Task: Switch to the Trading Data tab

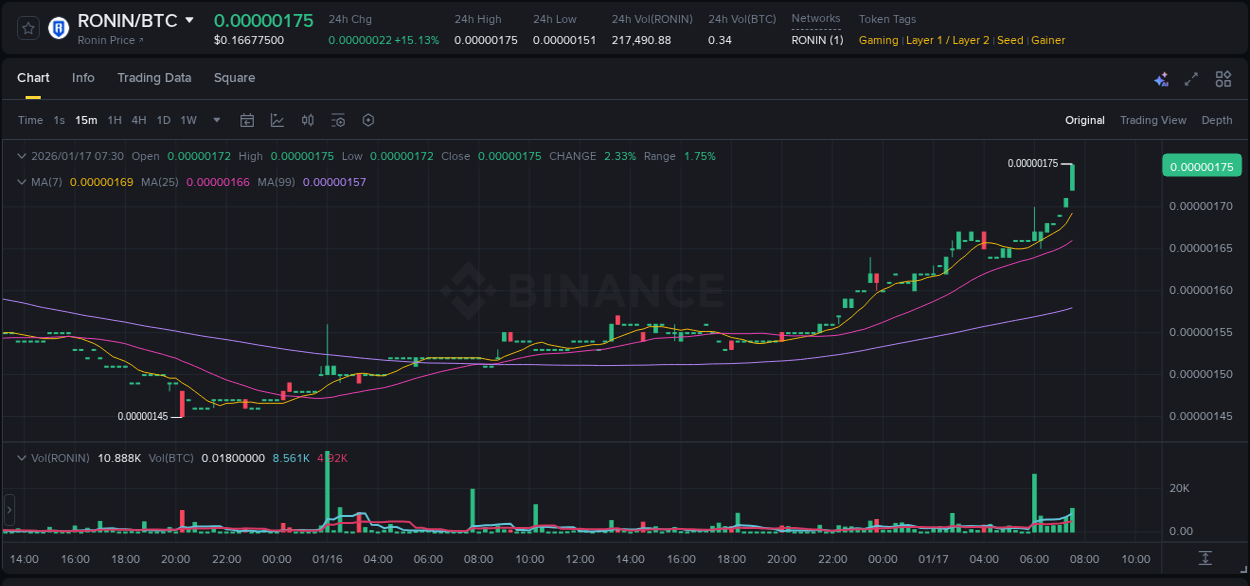Action: 155,78
